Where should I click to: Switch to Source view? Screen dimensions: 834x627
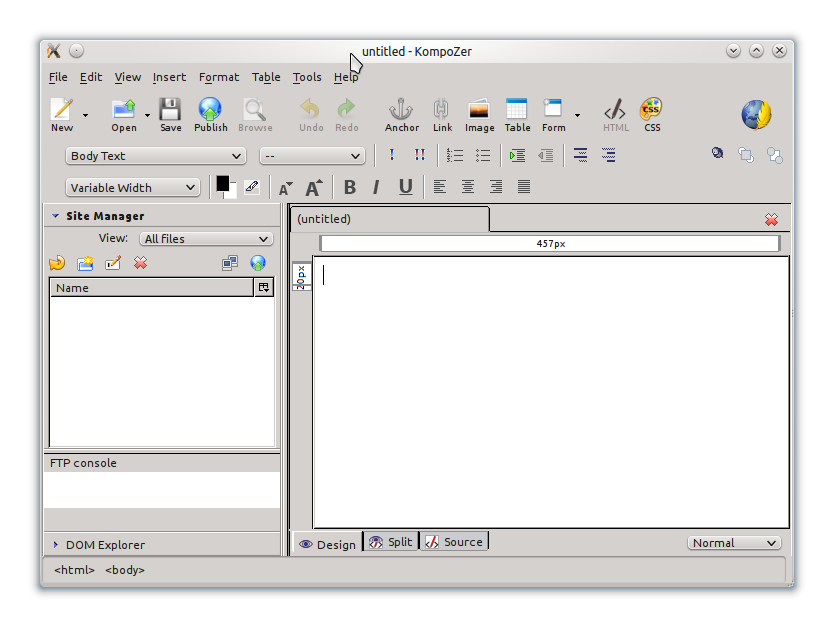pos(454,542)
